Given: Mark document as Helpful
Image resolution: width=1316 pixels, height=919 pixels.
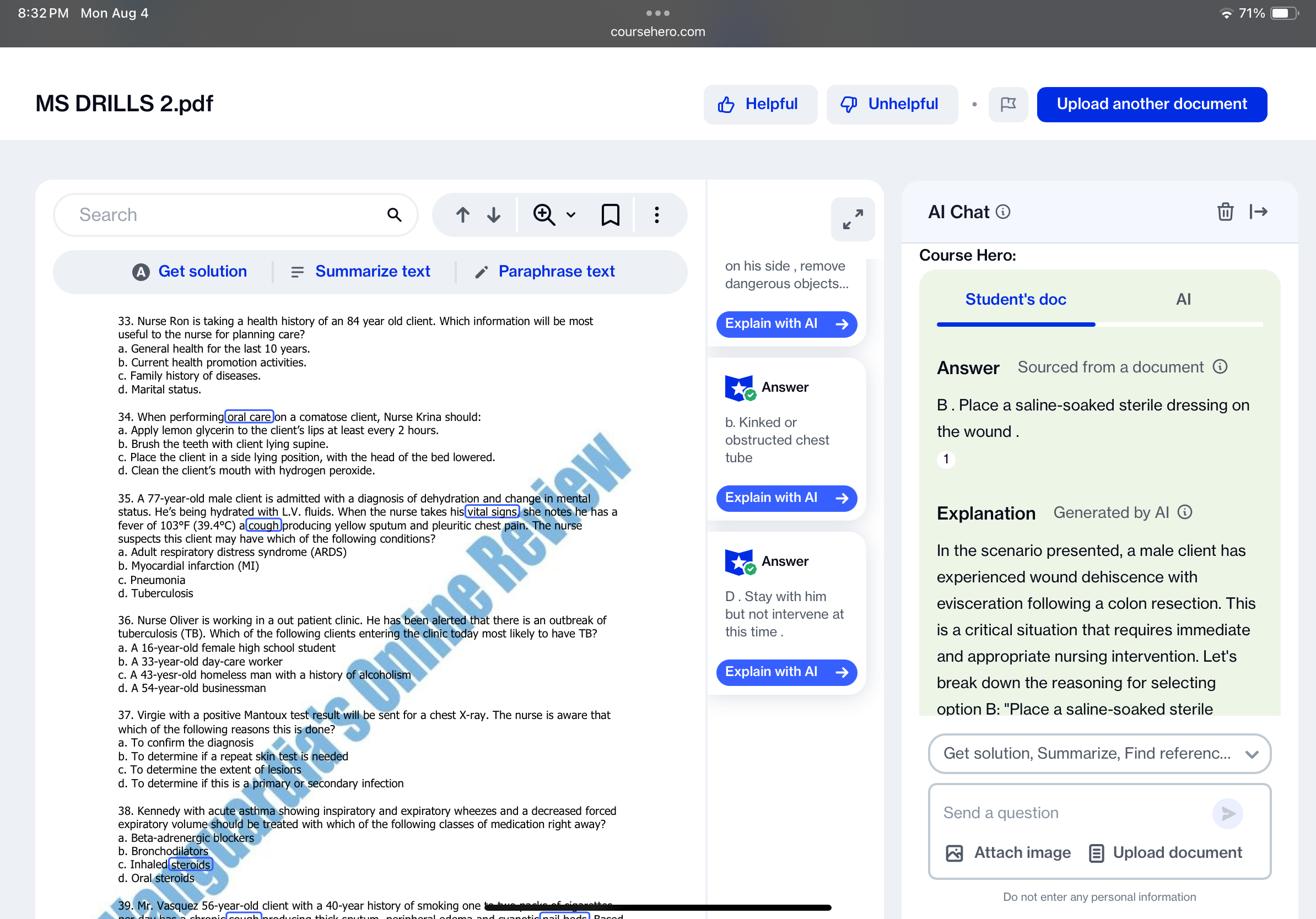Looking at the screenshot, I should click(759, 104).
